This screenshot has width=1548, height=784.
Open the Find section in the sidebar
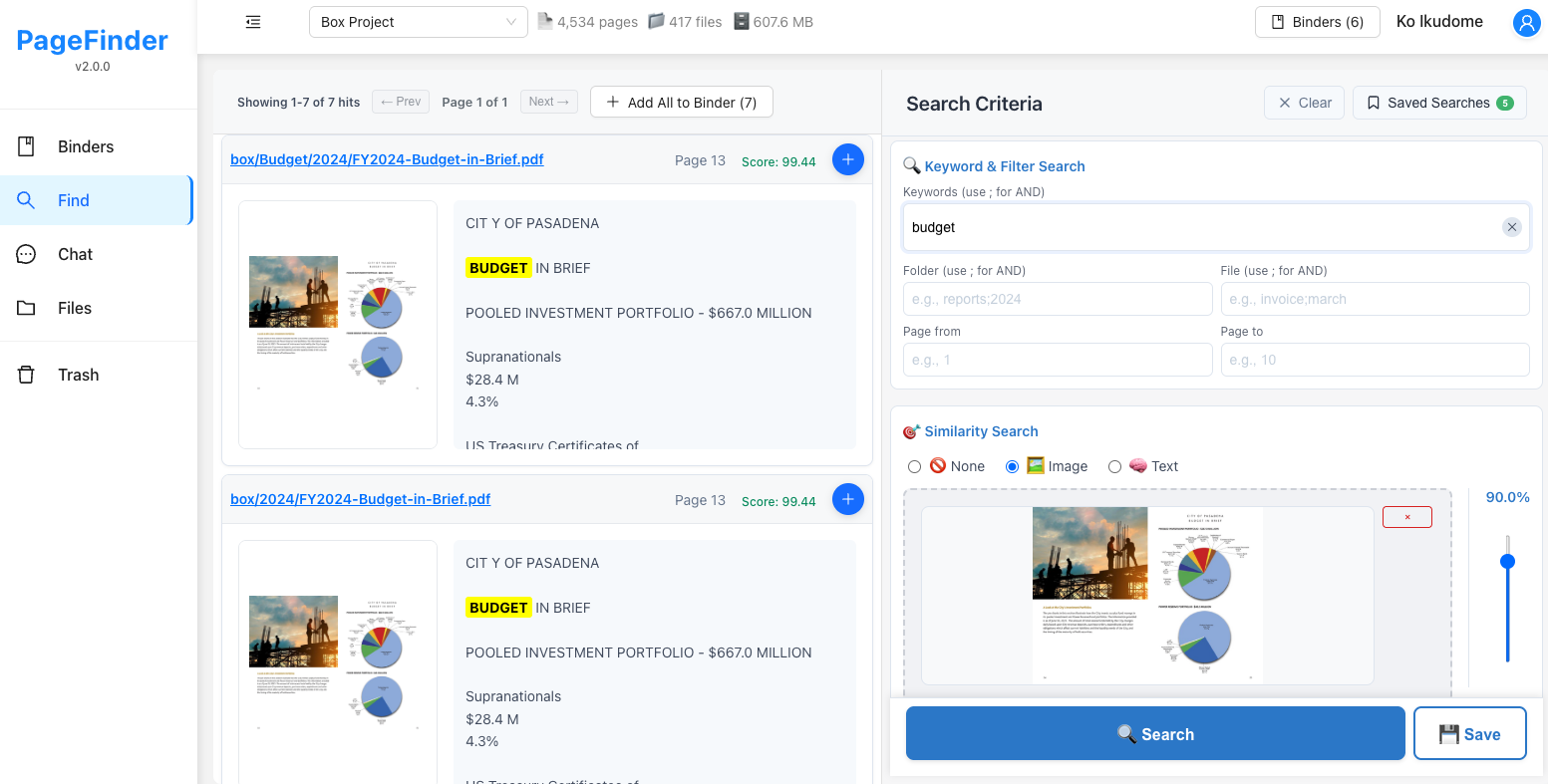pyautogui.click(x=73, y=199)
